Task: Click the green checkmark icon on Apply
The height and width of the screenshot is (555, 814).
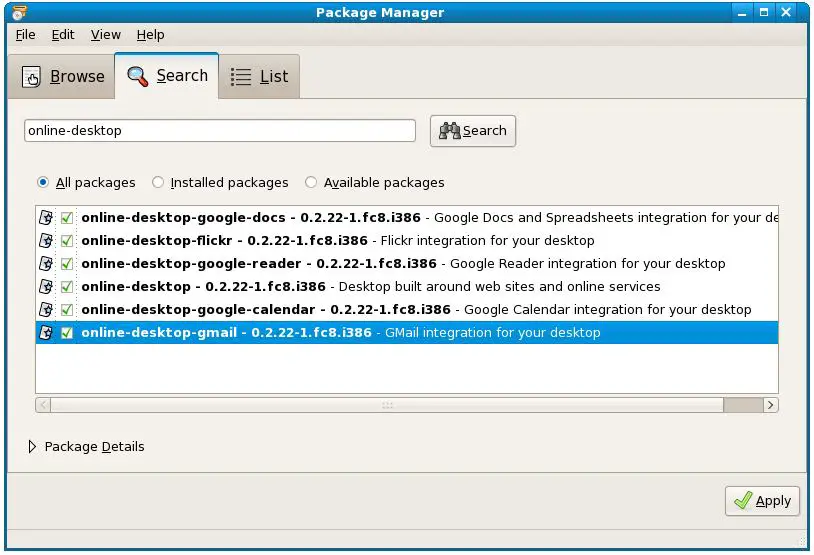Action: 743,500
